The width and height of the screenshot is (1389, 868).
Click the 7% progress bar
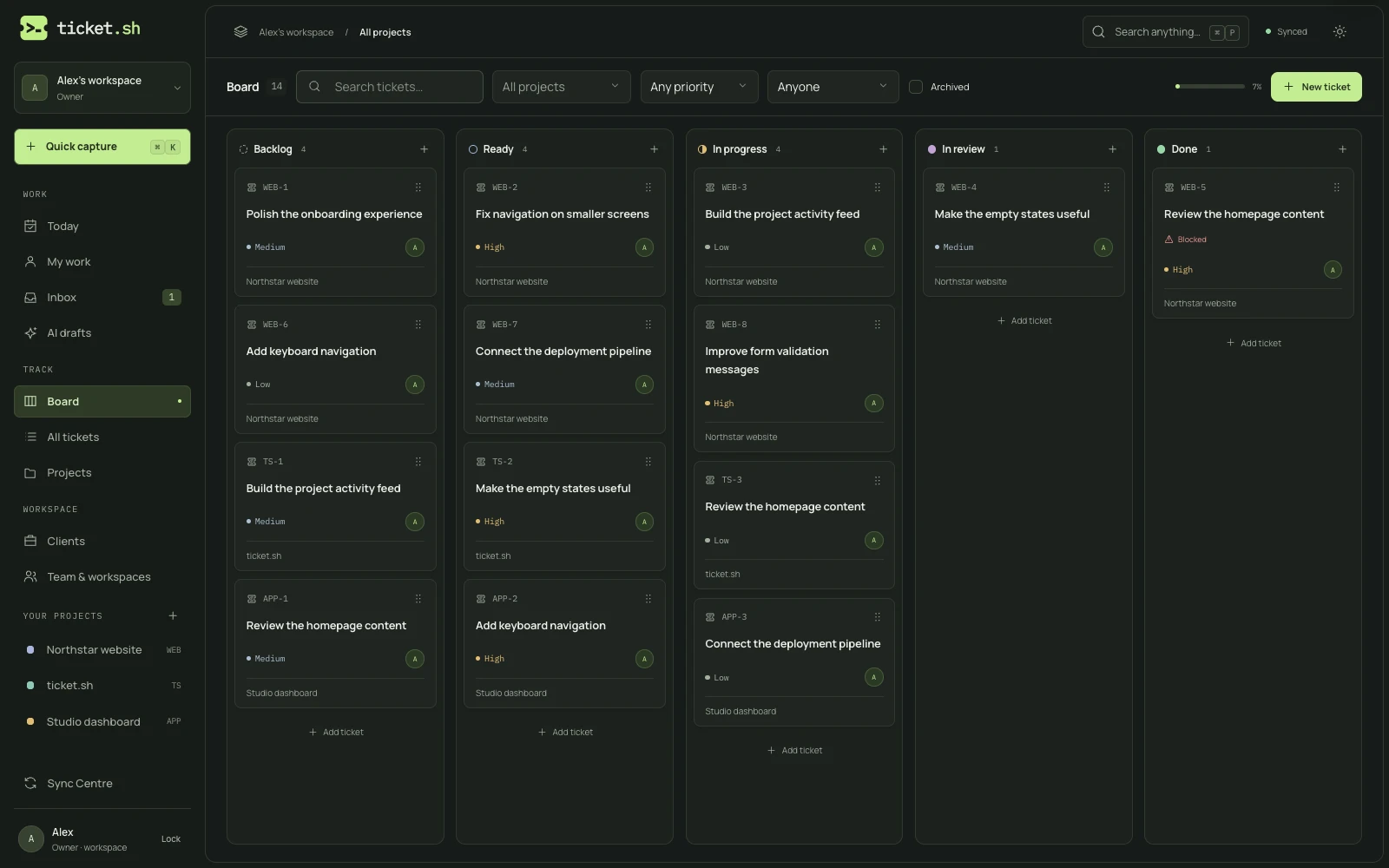coord(1210,87)
